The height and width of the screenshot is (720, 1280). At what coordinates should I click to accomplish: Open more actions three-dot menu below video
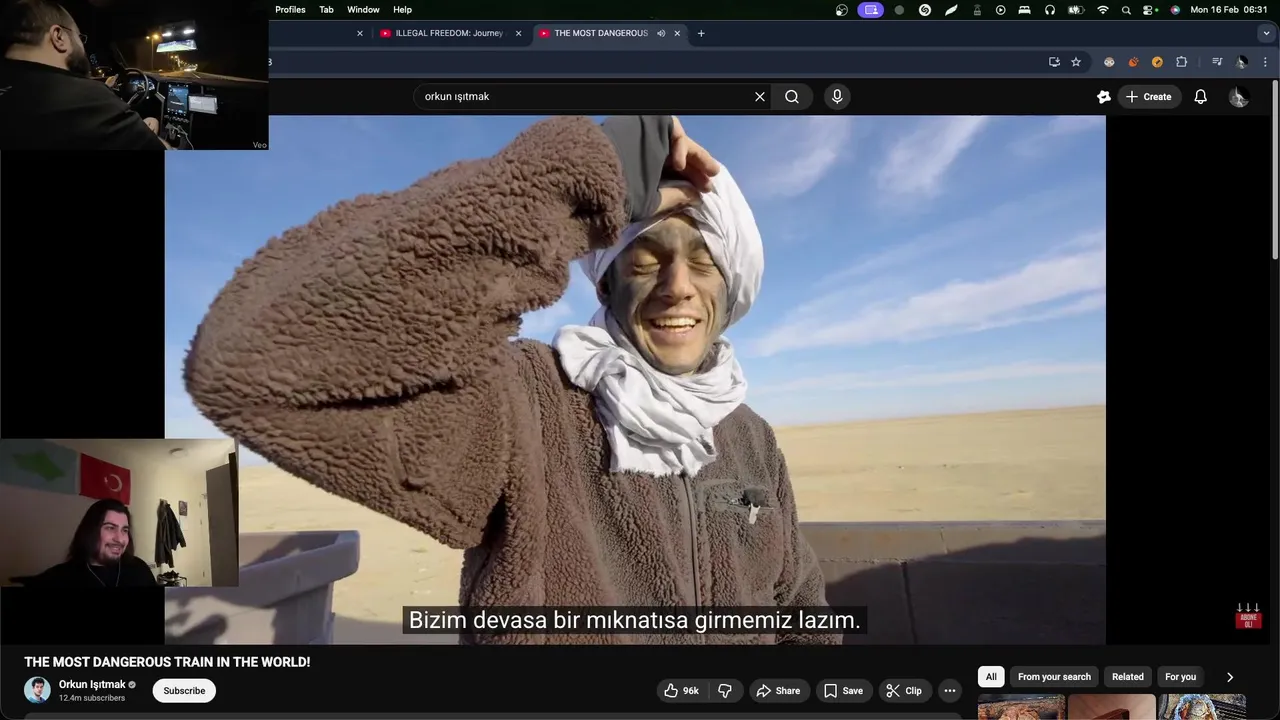point(950,691)
